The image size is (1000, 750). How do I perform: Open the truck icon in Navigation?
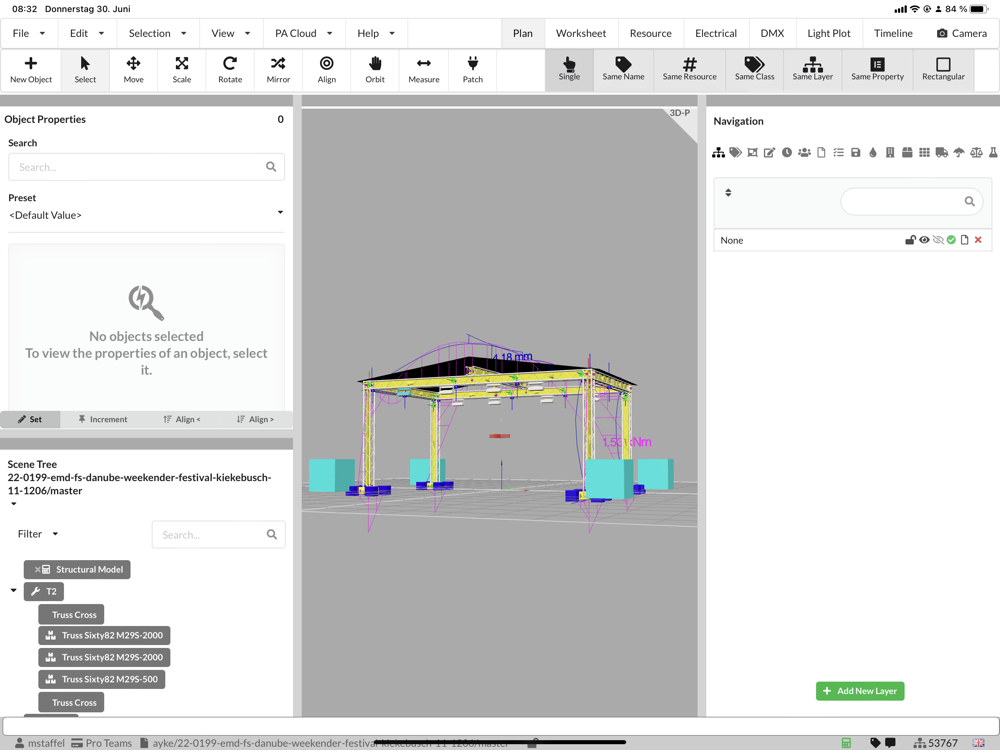[941, 152]
